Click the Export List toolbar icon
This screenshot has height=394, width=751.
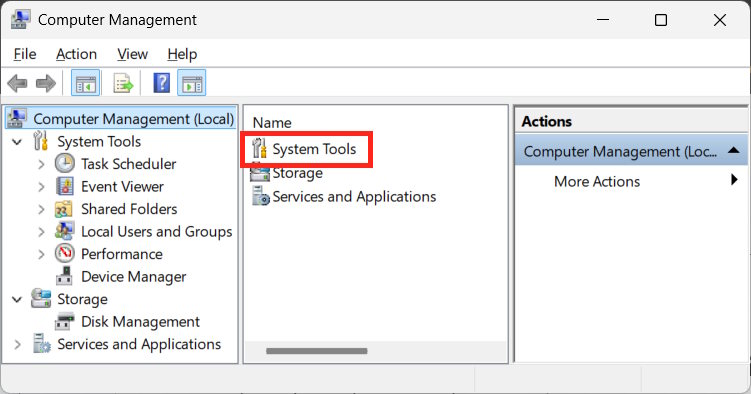click(123, 83)
